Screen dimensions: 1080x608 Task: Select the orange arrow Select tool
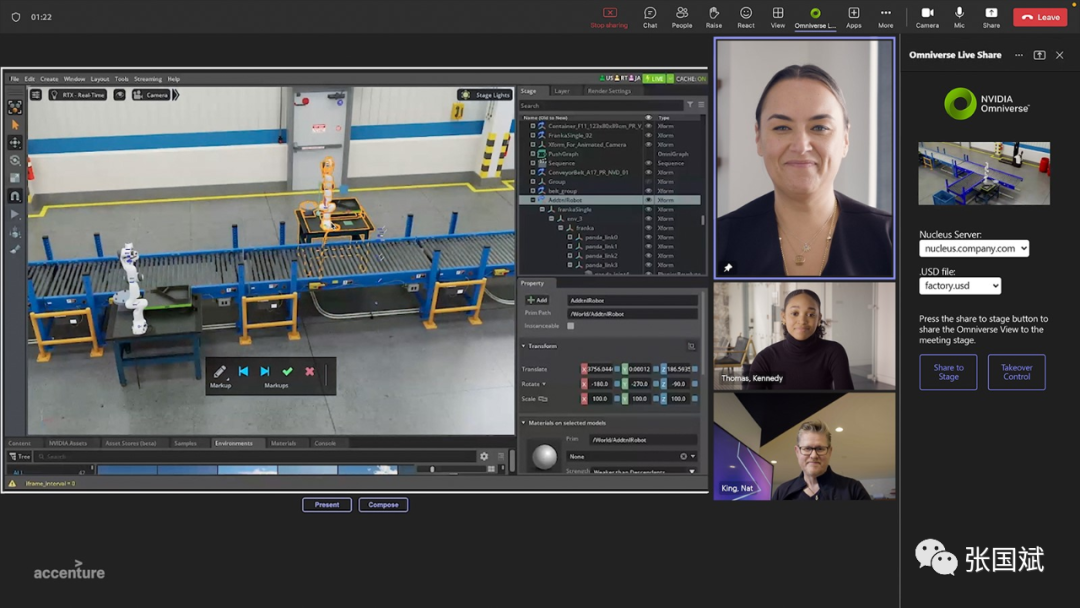(14, 125)
